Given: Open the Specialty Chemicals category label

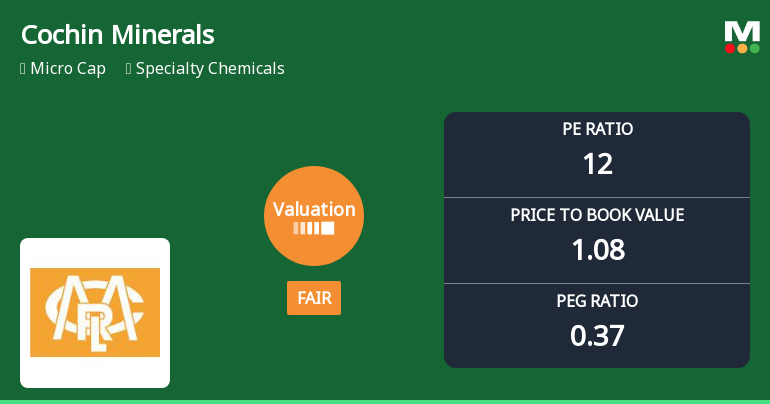Looking at the screenshot, I should [x=210, y=69].
